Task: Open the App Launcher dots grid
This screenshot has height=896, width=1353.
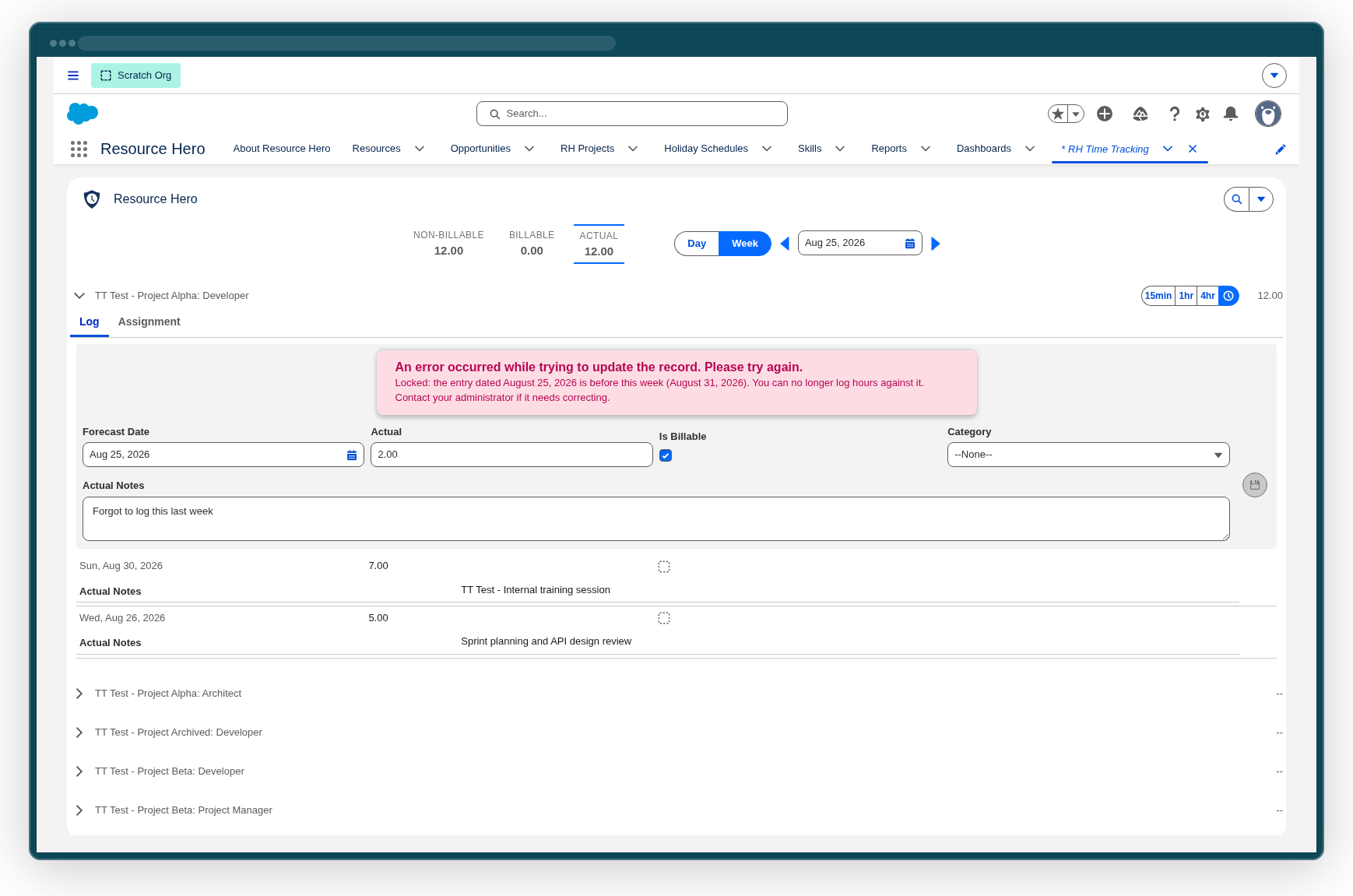Action: pyautogui.click(x=79, y=149)
